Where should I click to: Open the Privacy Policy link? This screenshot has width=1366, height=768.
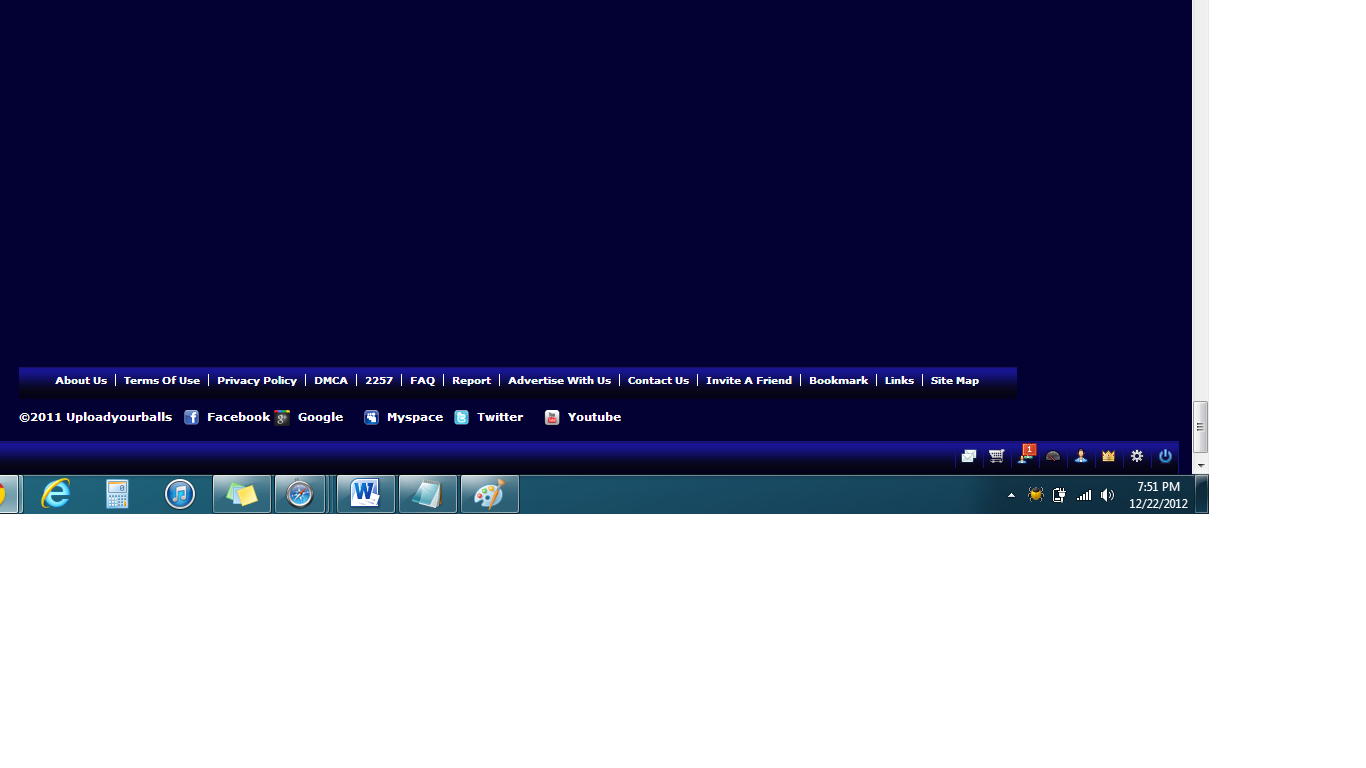(x=257, y=381)
